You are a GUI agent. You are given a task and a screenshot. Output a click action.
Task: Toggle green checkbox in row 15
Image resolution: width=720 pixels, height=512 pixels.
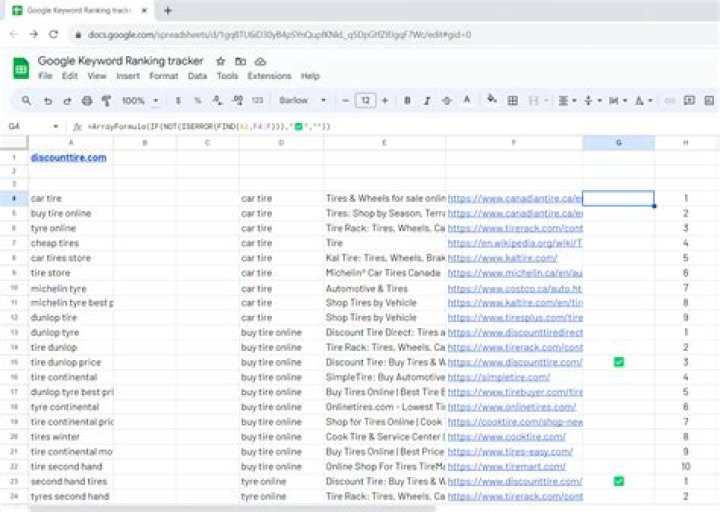tap(619, 362)
